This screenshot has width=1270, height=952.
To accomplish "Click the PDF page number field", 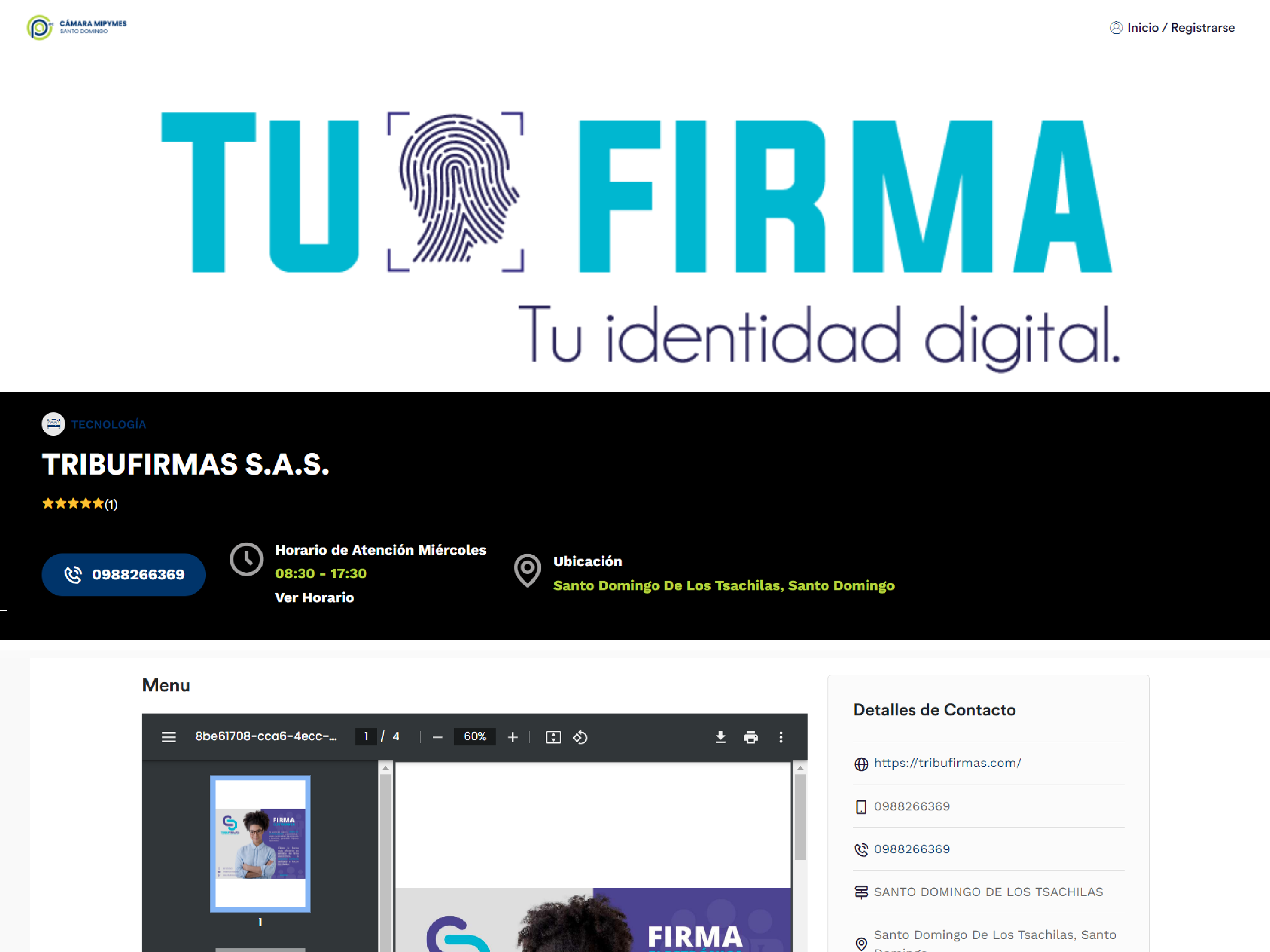I will pyautogui.click(x=366, y=736).
